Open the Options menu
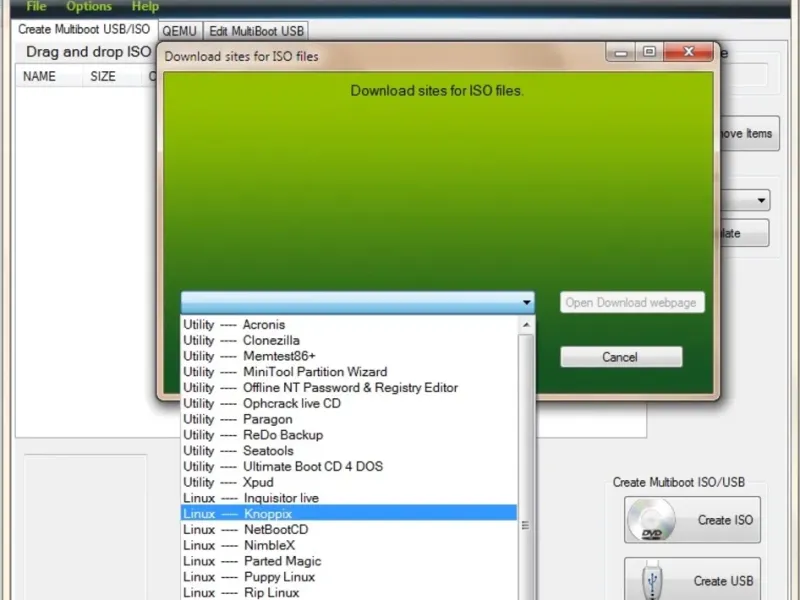The width and height of the screenshot is (800, 600). coord(89,7)
